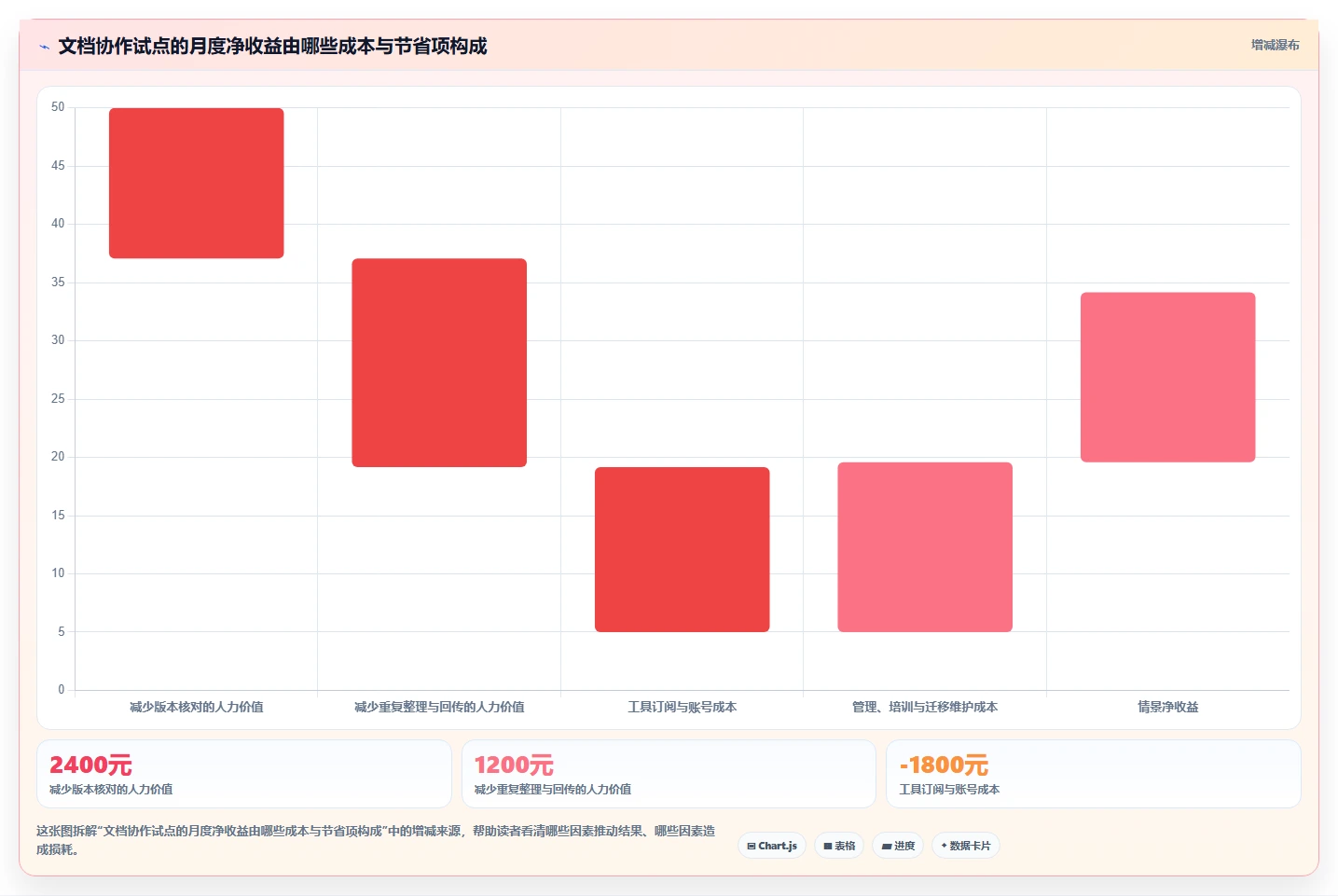1338x896 pixels.
Task: Click the description paragraph starting 这张图拆解
Action: 377,840
